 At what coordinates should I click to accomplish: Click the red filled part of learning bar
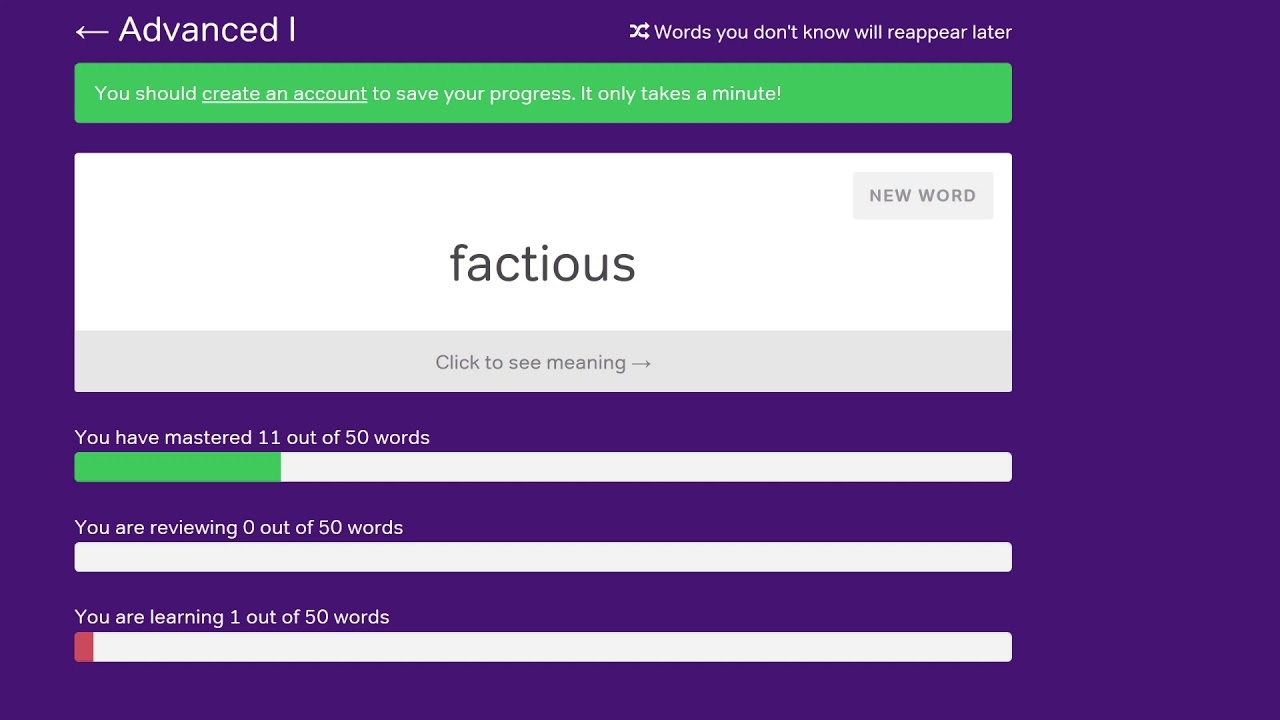coord(84,647)
